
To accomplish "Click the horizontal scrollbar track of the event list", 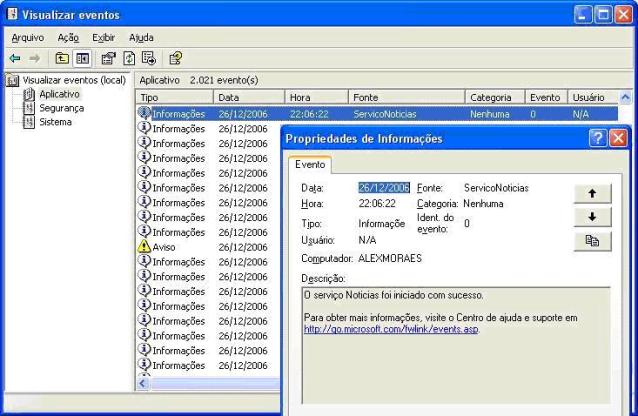I will [215, 383].
